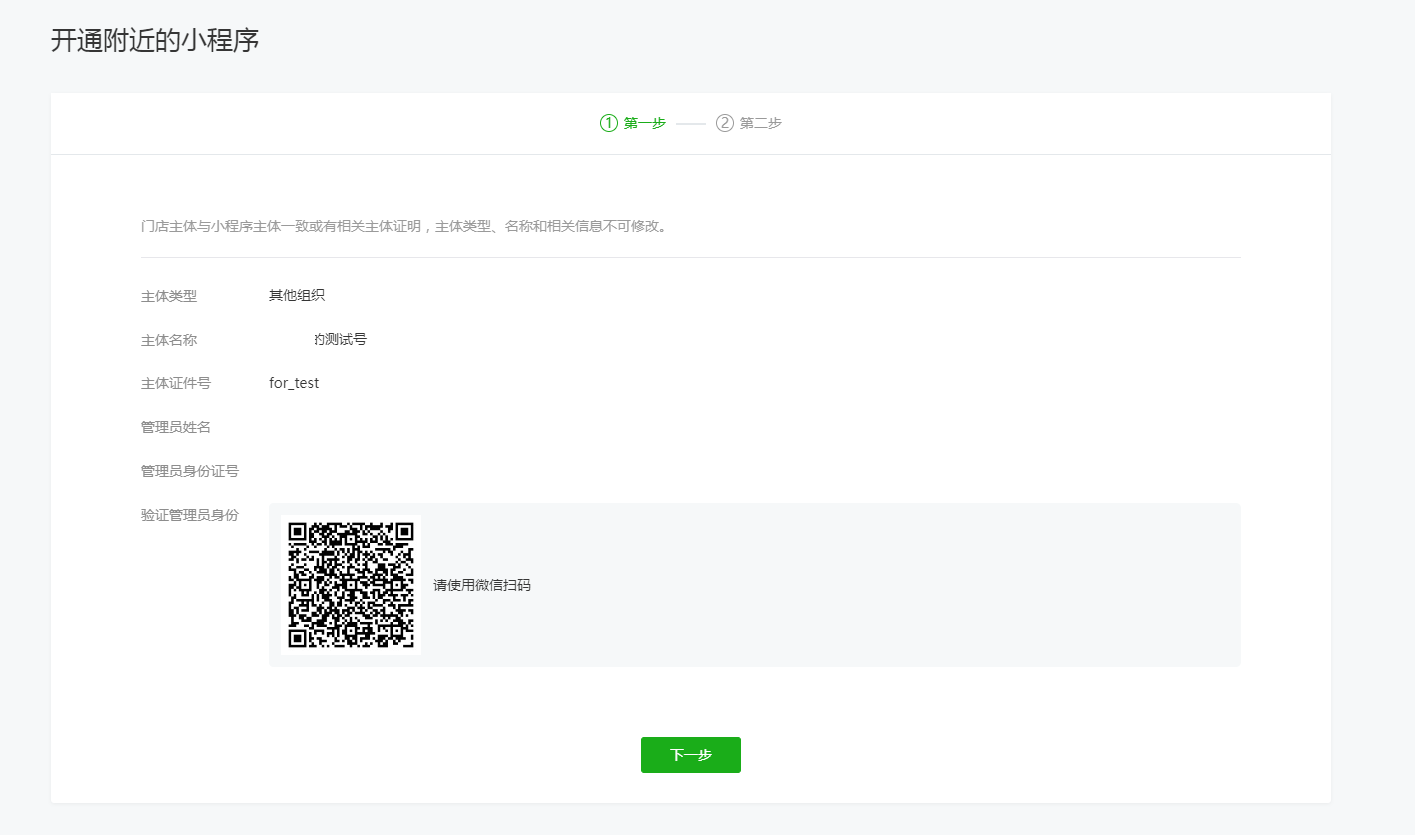The image size is (1415, 835).
Task: Click the 主体名称 label
Action: [169, 340]
